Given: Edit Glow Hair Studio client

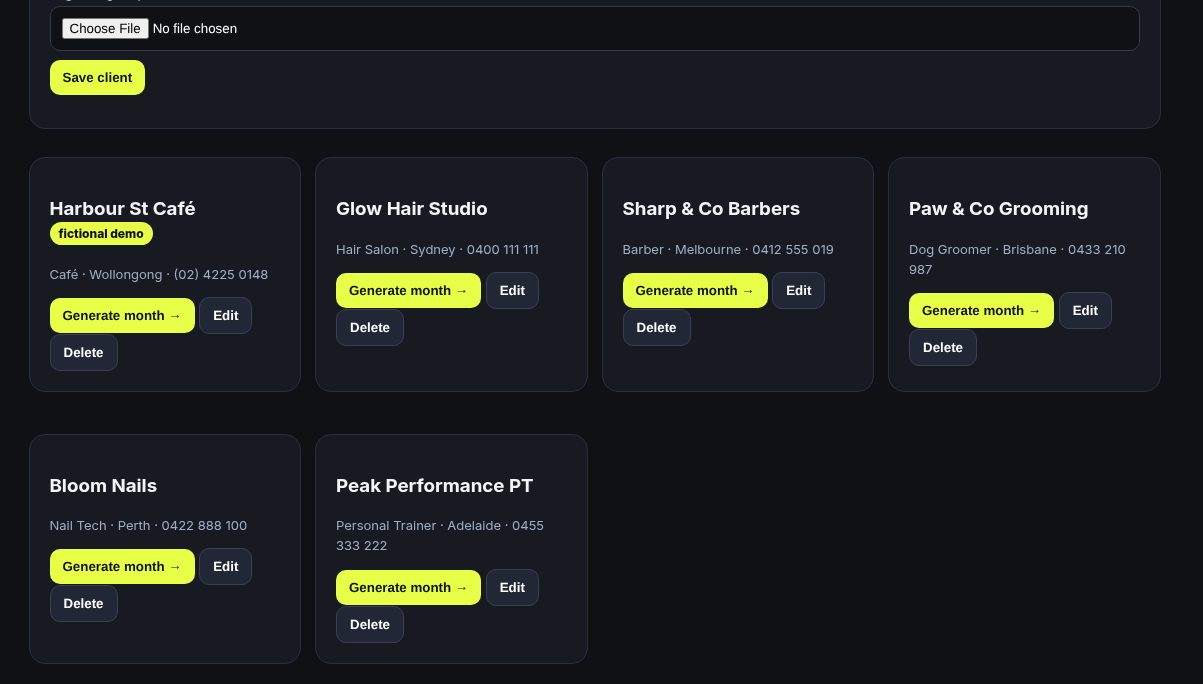Looking at the screenshot, I should pos(512,291).
